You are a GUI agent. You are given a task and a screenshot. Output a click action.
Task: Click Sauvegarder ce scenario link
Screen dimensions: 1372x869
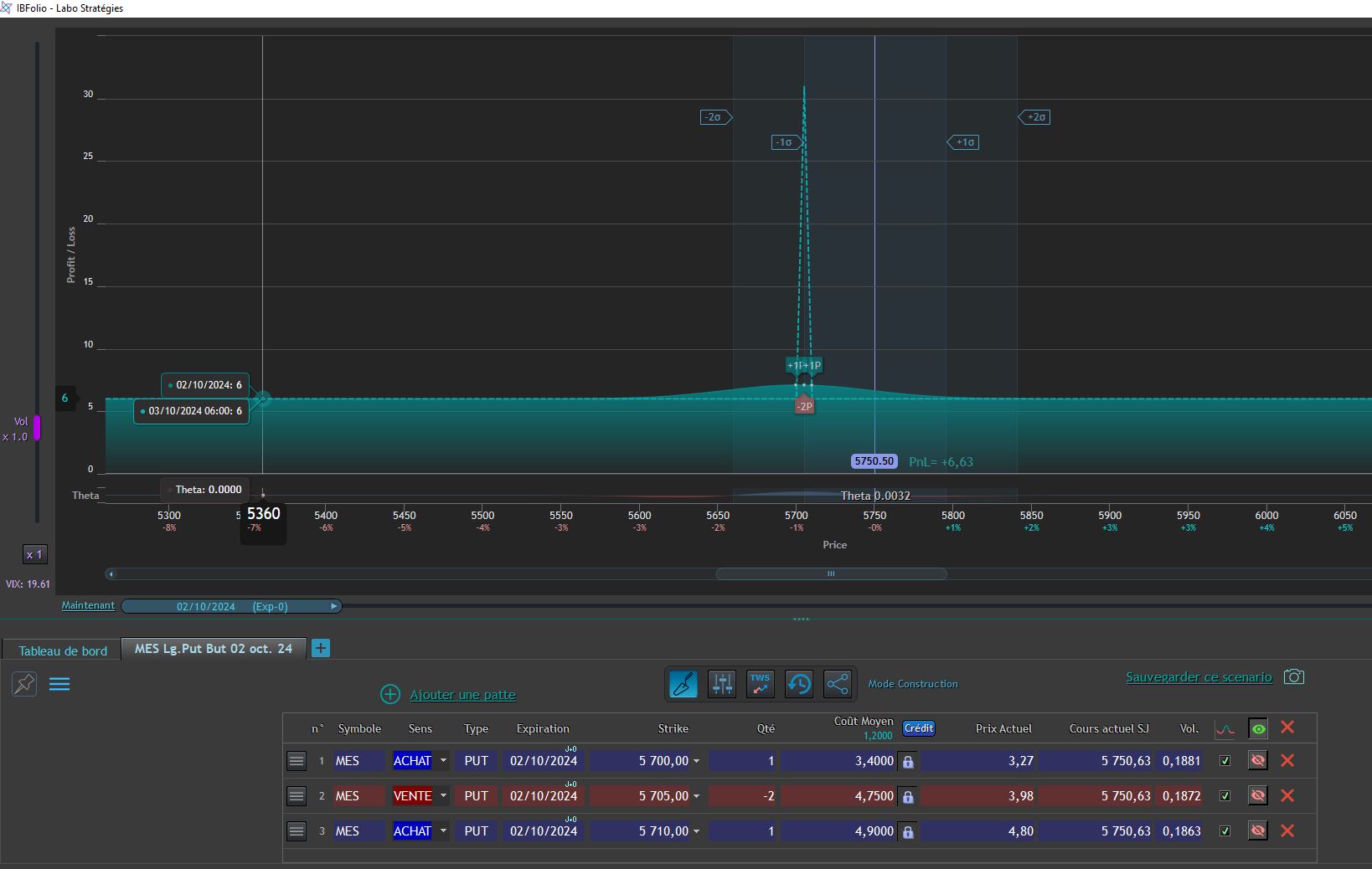click(1199, 677)
